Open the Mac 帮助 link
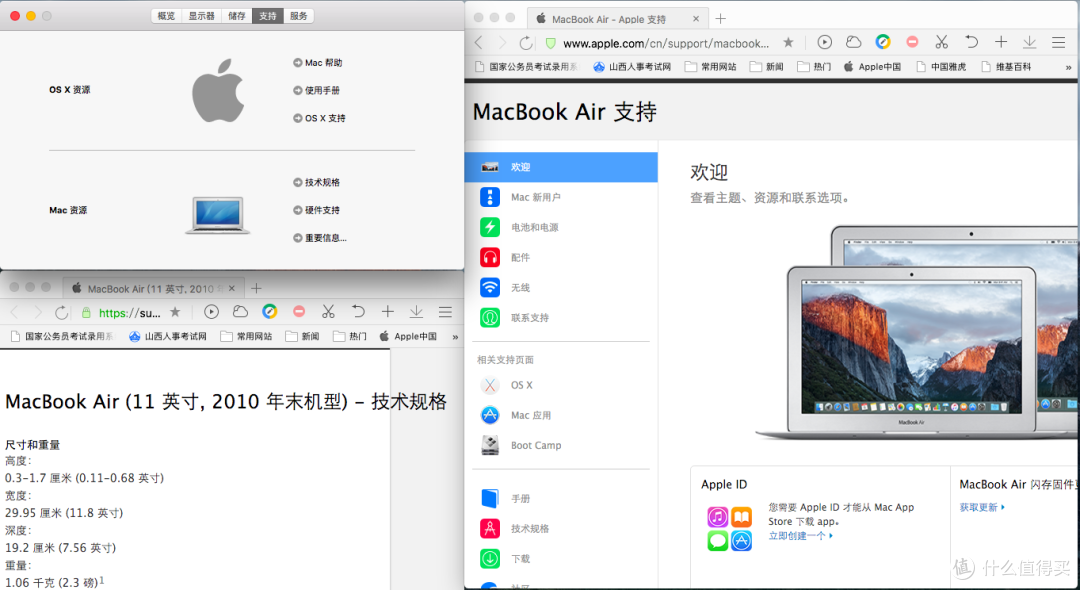 318,63
